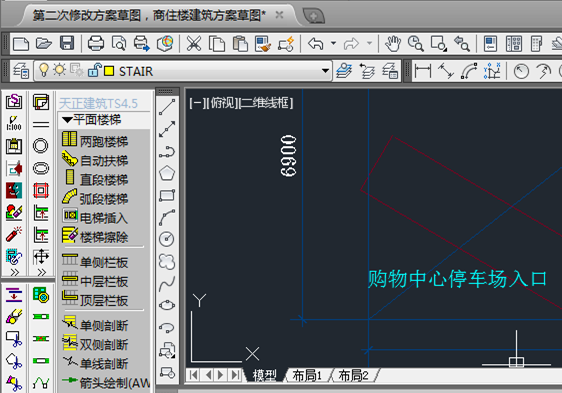Click the Paste clipboard icon
The image size is (562, 393).
click(240, 44)
